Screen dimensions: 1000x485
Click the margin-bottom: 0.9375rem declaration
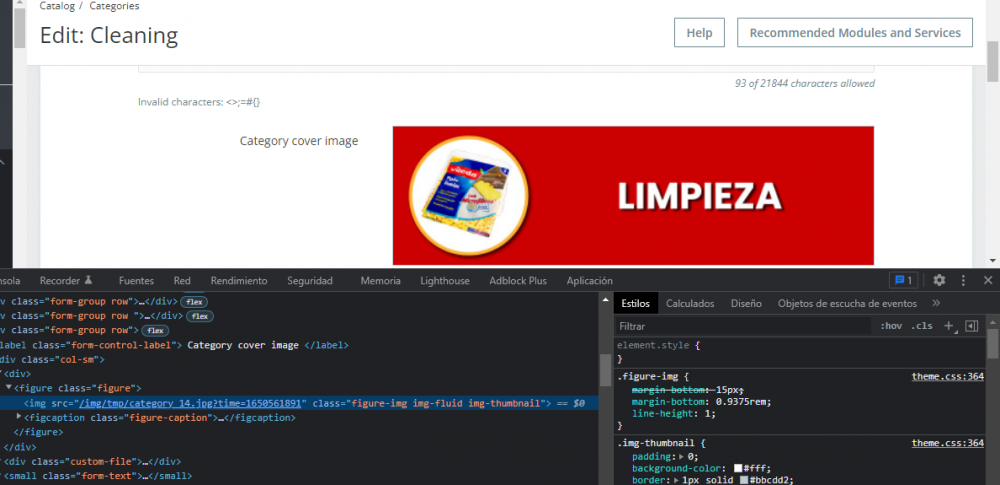[x=702, y=402]
